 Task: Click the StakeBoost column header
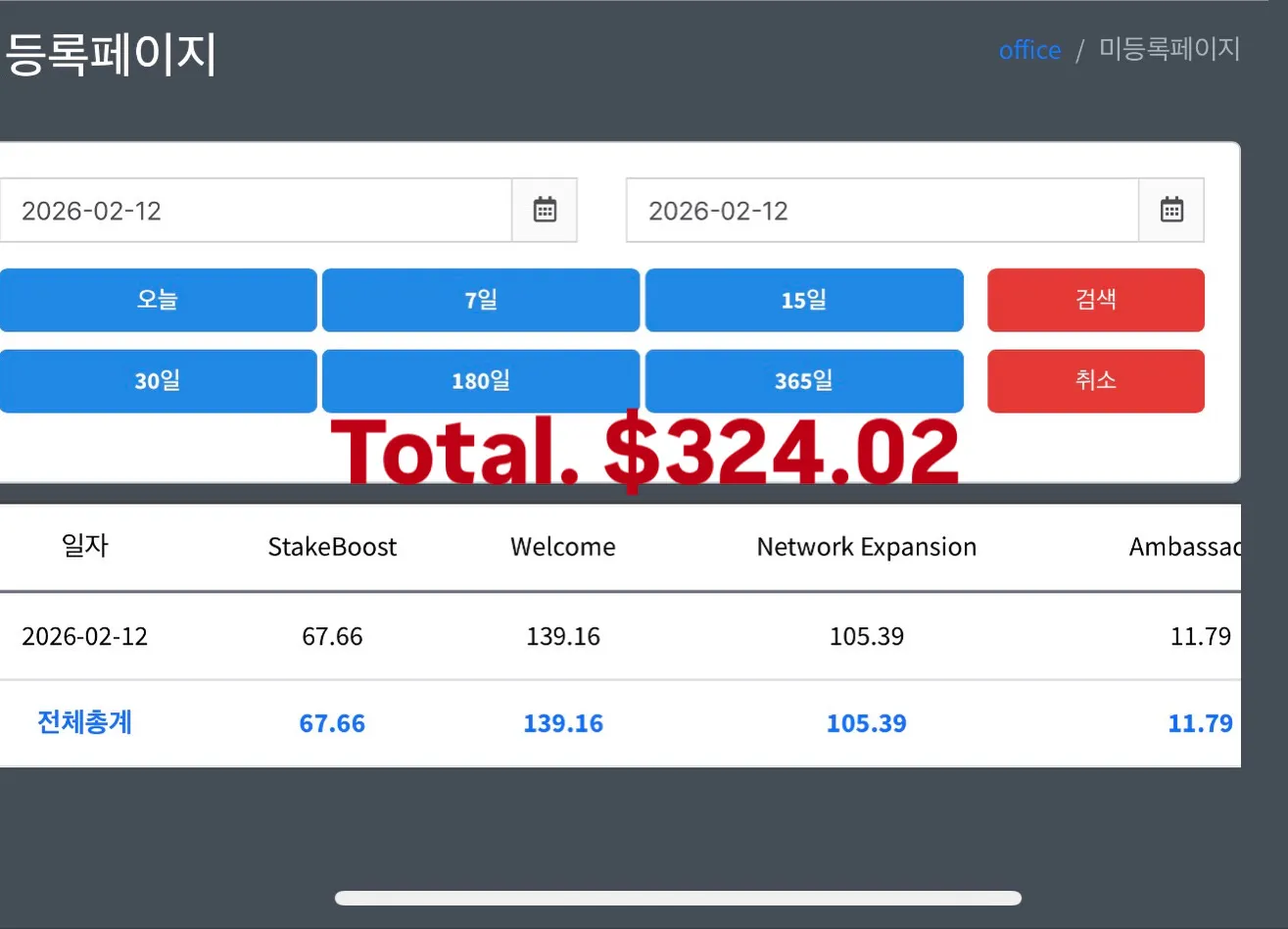tap(332, 547)
